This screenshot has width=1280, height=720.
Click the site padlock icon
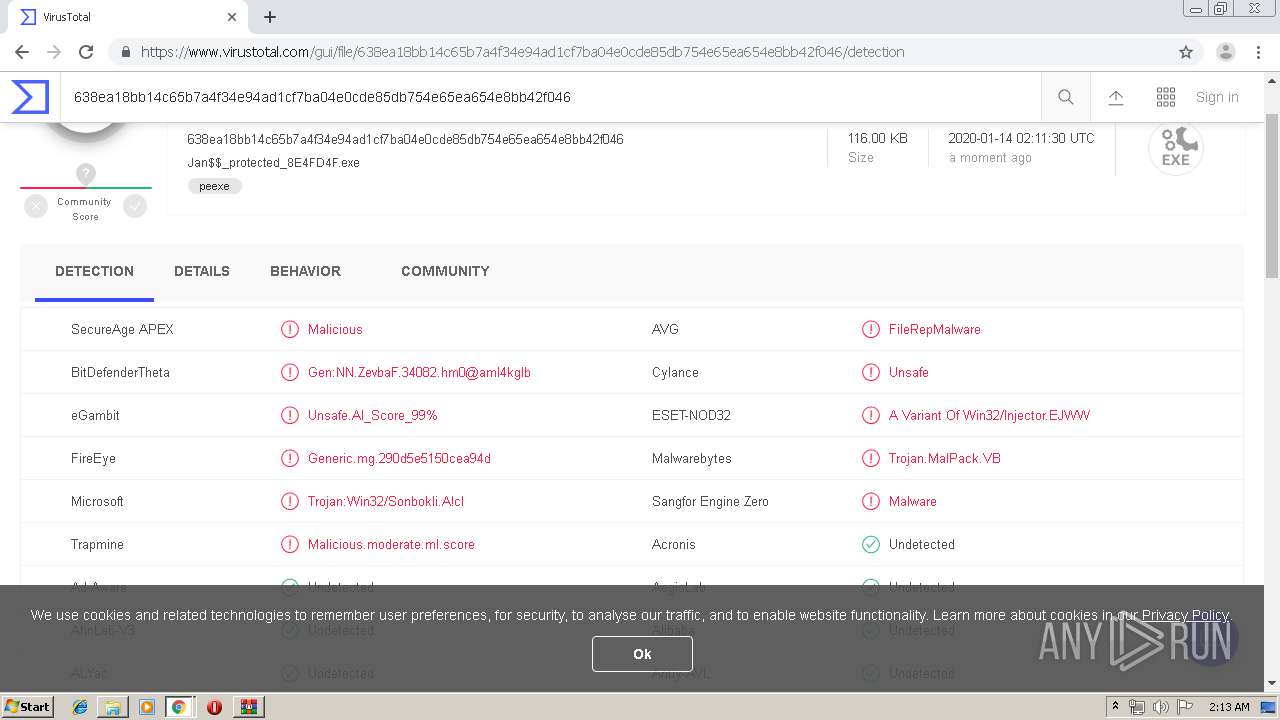[125, 52]
